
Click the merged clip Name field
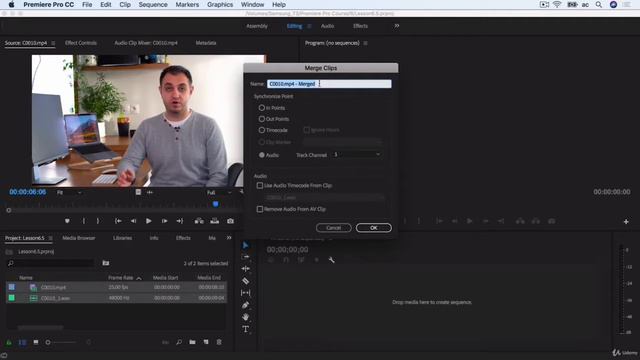329,84
